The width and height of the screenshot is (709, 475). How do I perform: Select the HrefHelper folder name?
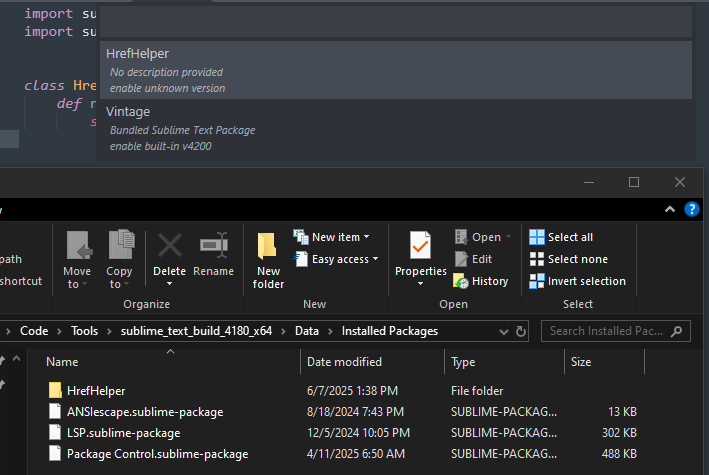(x=96, y=390)
